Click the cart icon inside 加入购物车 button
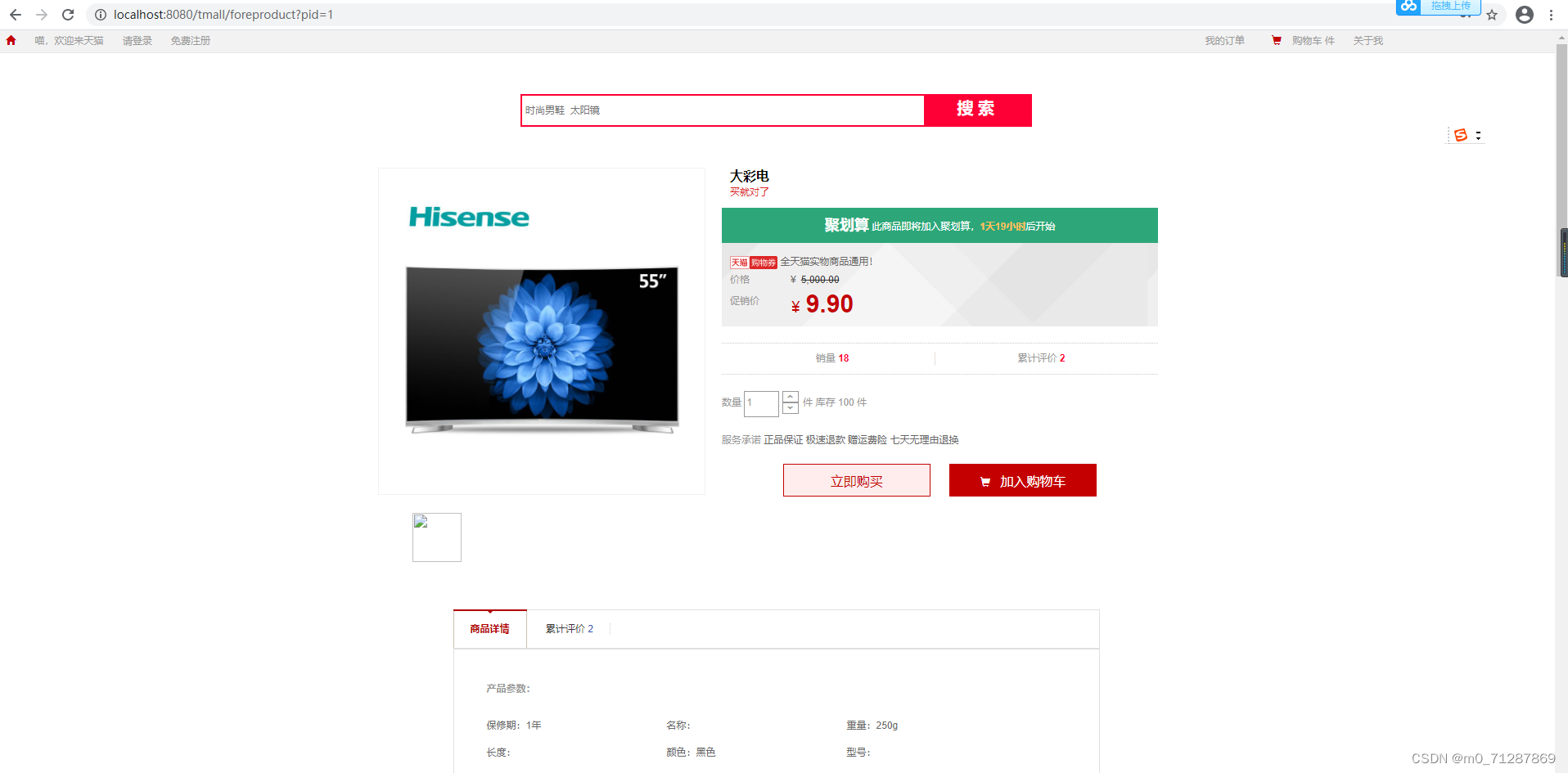Image resolution: width=1568 pixels, height=773 pixels. click(x=985, y=481)
